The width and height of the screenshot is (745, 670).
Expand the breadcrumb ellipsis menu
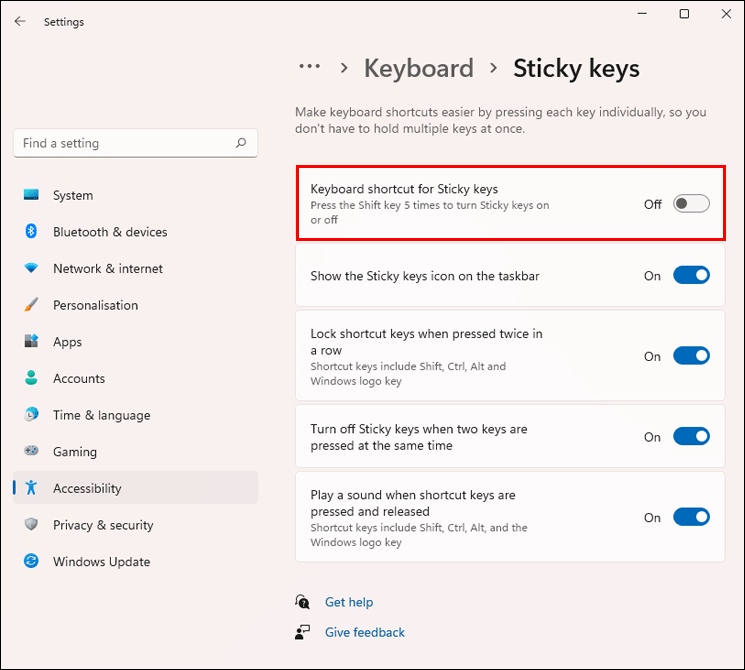click(x=310, y=67)
